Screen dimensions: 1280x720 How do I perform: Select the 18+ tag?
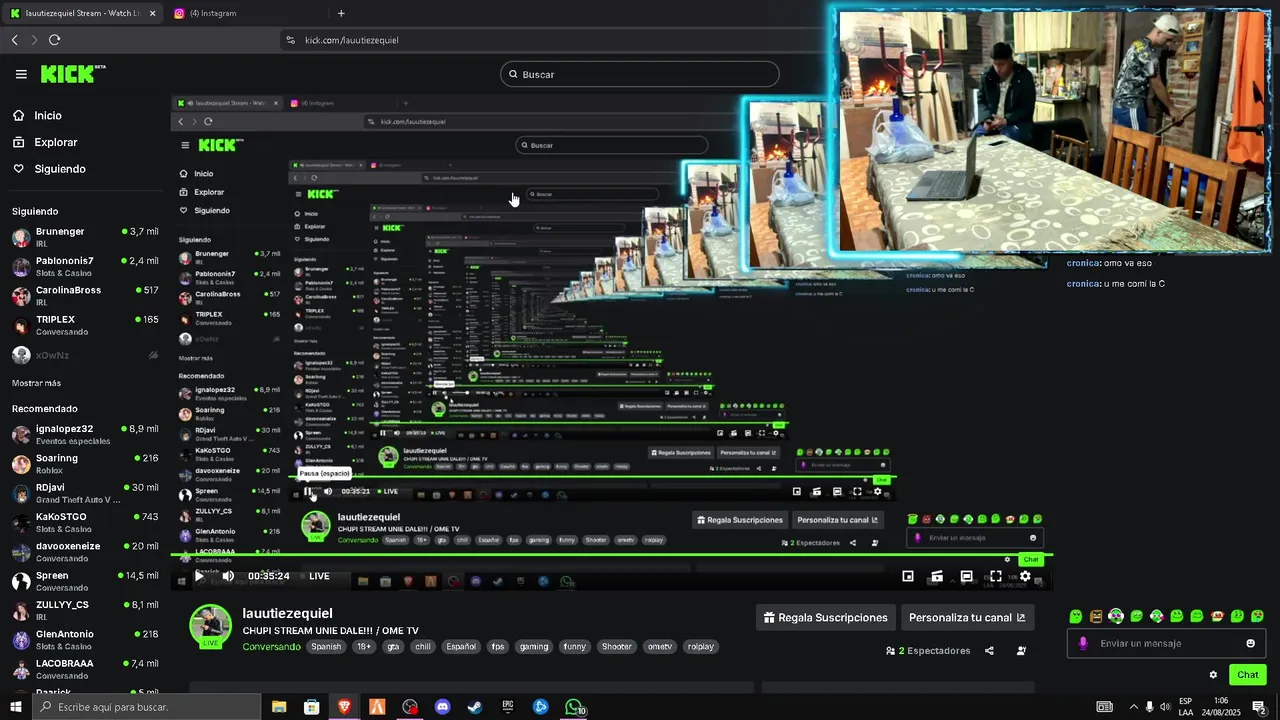tap(364, 647)
